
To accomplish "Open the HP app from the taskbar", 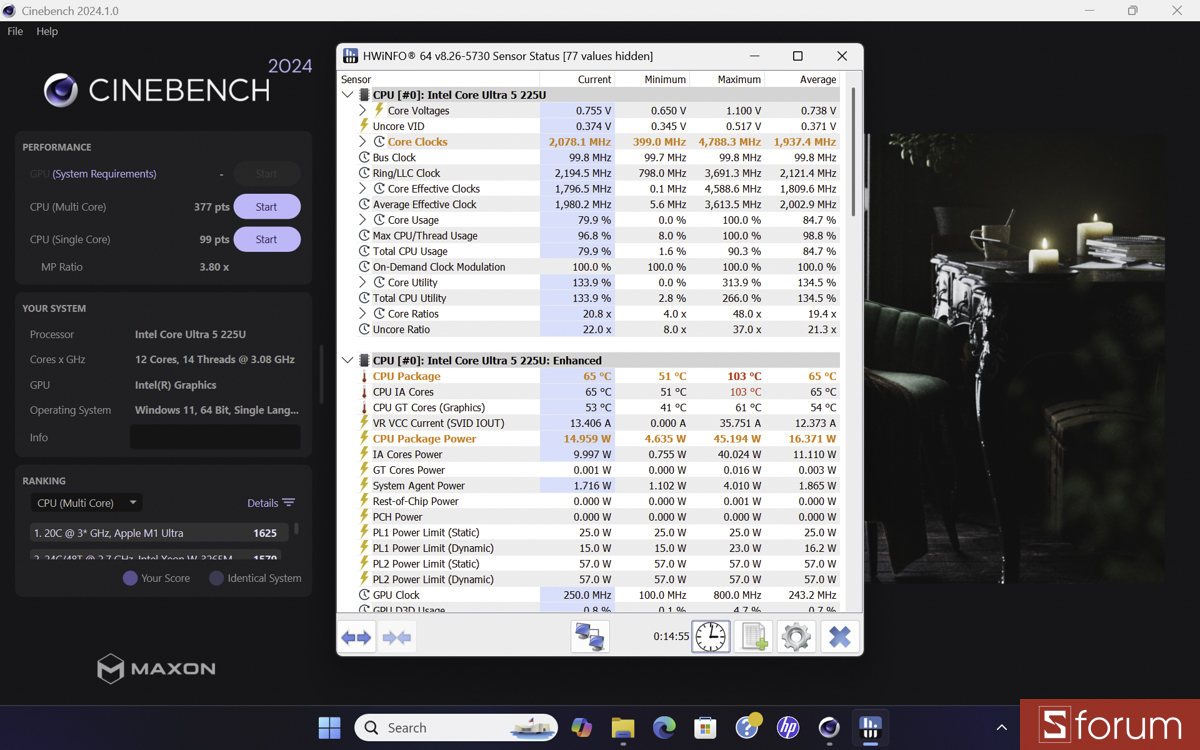I will click(788, 727).
